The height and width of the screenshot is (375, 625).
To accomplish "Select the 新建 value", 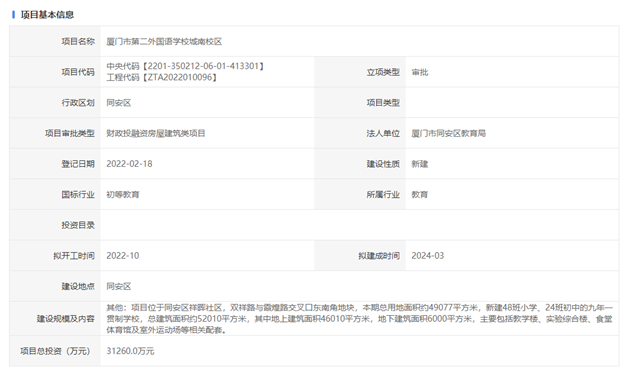I will [420, 164].
